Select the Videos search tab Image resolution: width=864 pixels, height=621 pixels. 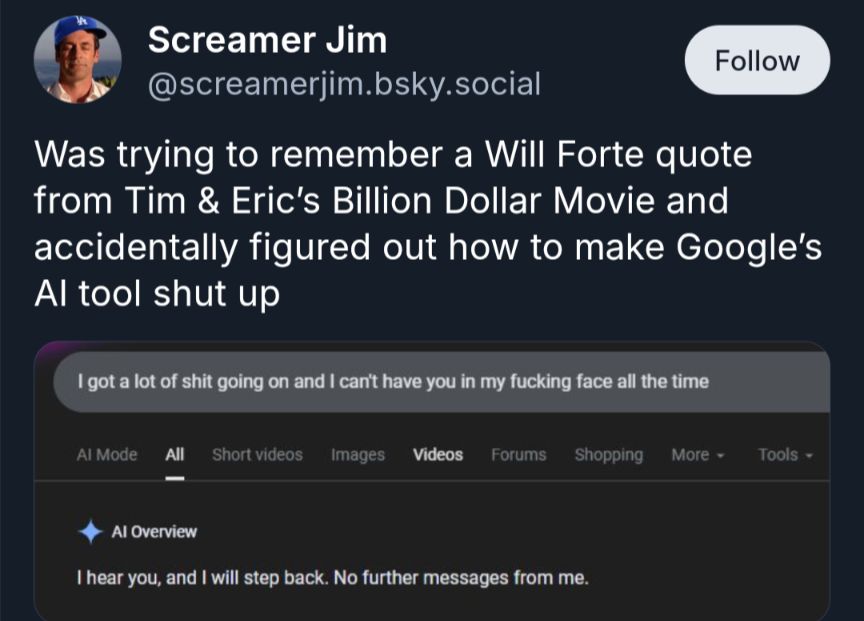click(438, 454)
